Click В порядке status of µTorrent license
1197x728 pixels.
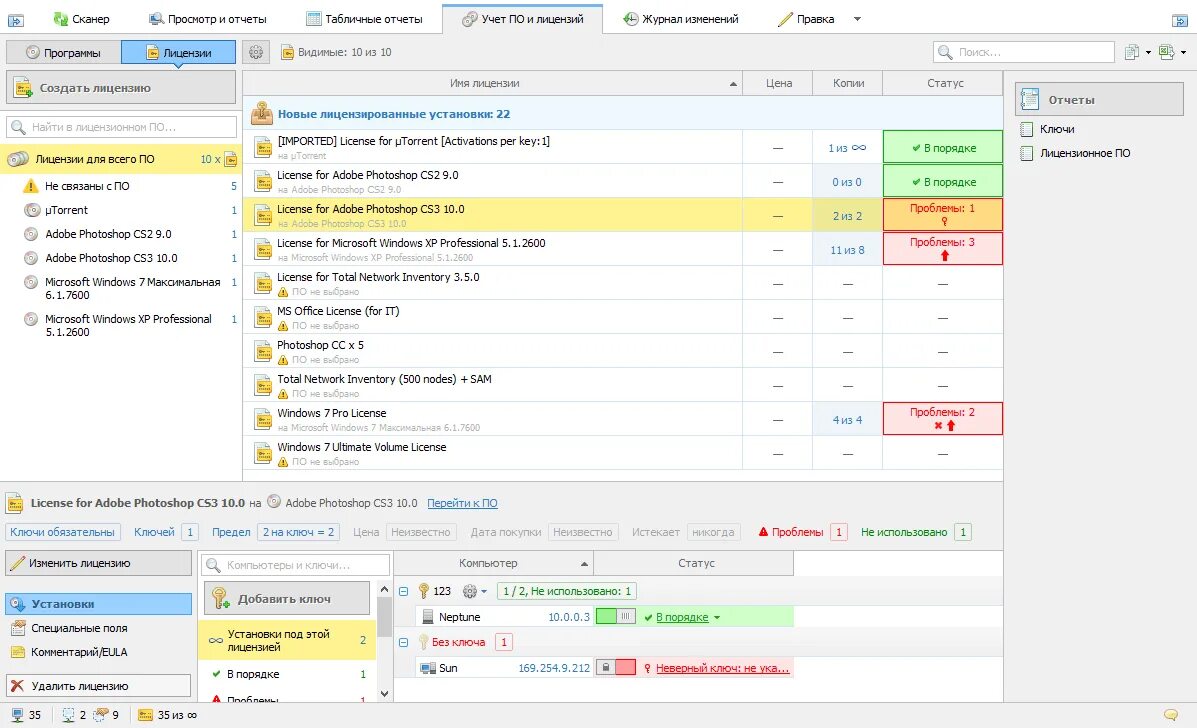(x=943, y=147)
